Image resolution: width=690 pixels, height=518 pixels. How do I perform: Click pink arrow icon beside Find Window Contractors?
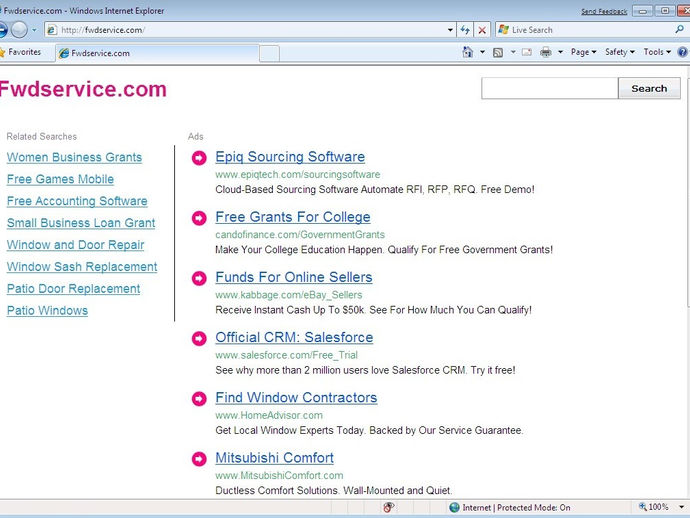click(x=199, y=399)
